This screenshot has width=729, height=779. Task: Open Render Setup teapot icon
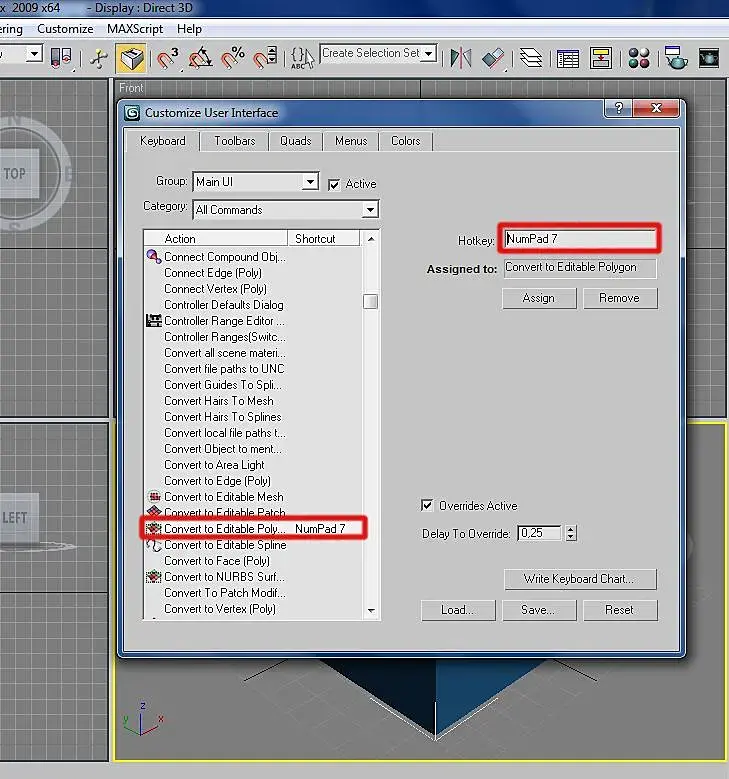point(676,58)
